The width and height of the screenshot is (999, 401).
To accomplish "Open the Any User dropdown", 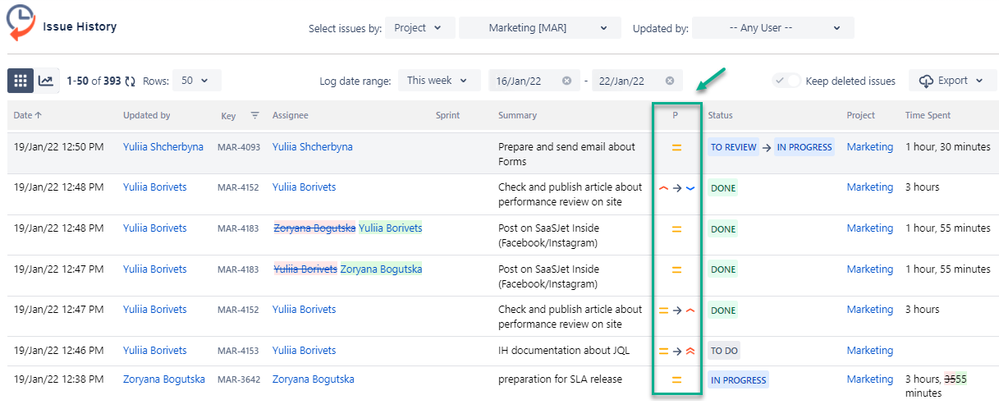I will (x=773, y=28).
